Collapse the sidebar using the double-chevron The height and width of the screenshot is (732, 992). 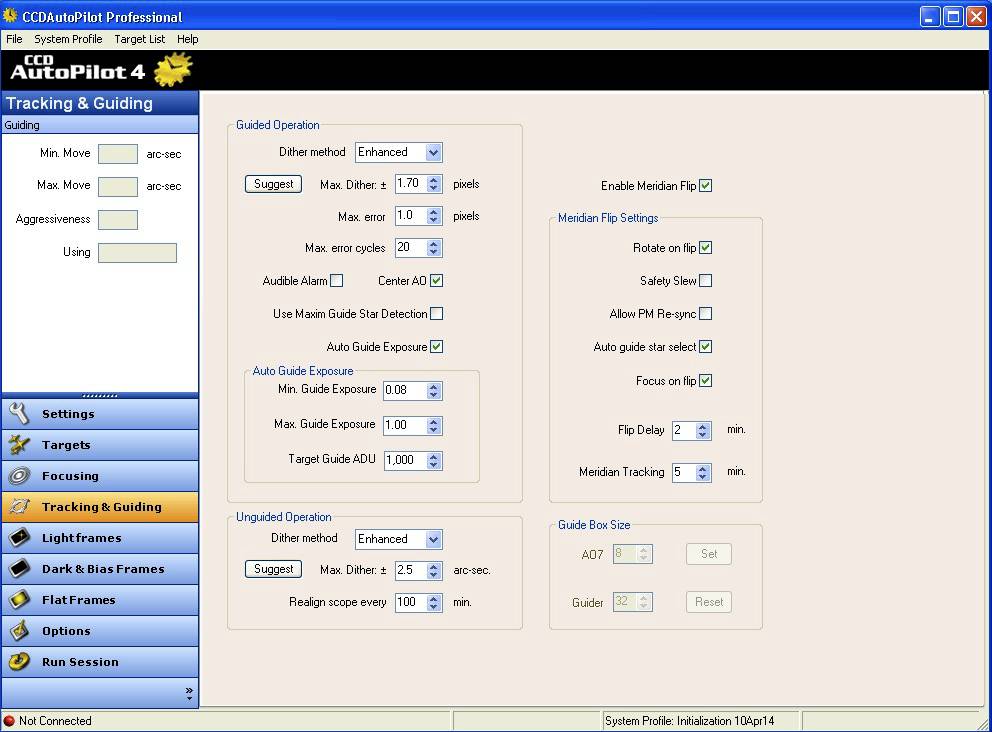pos(189,690)
